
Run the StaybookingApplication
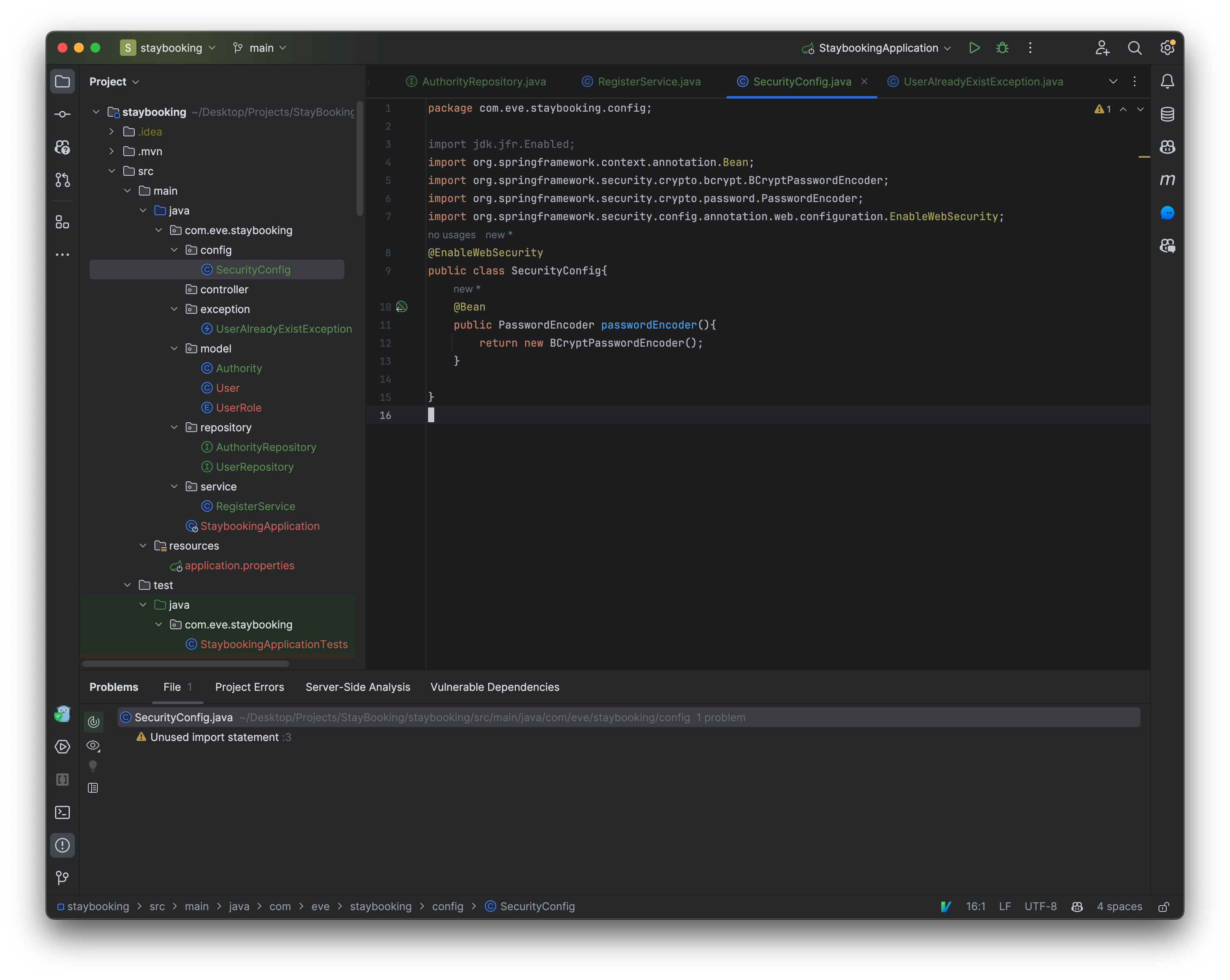point(974,48)
